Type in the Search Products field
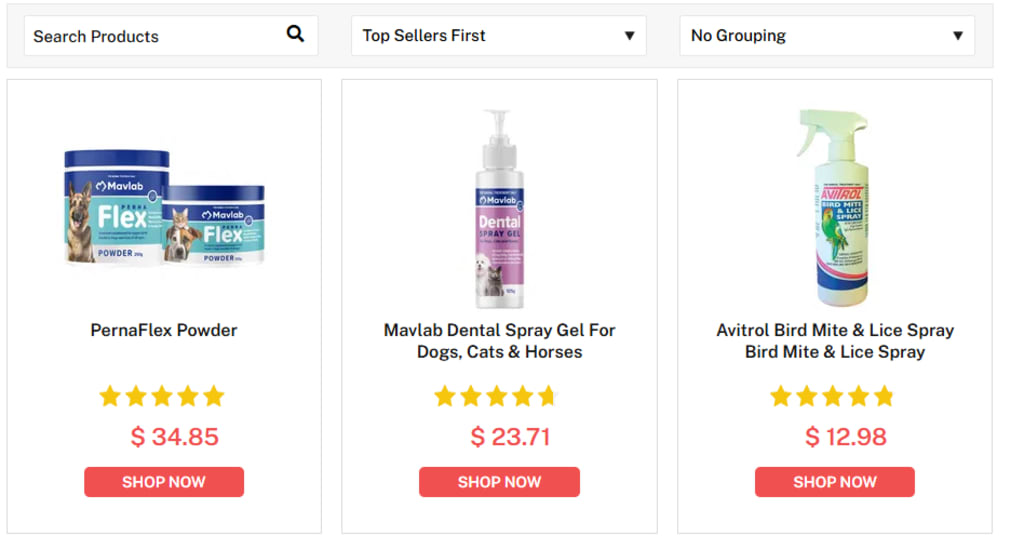The image size is (1024, 549). tap(150, 36)
